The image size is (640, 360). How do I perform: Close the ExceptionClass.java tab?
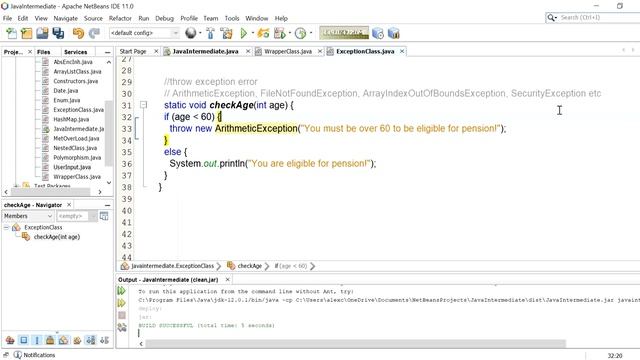(402, 51)
